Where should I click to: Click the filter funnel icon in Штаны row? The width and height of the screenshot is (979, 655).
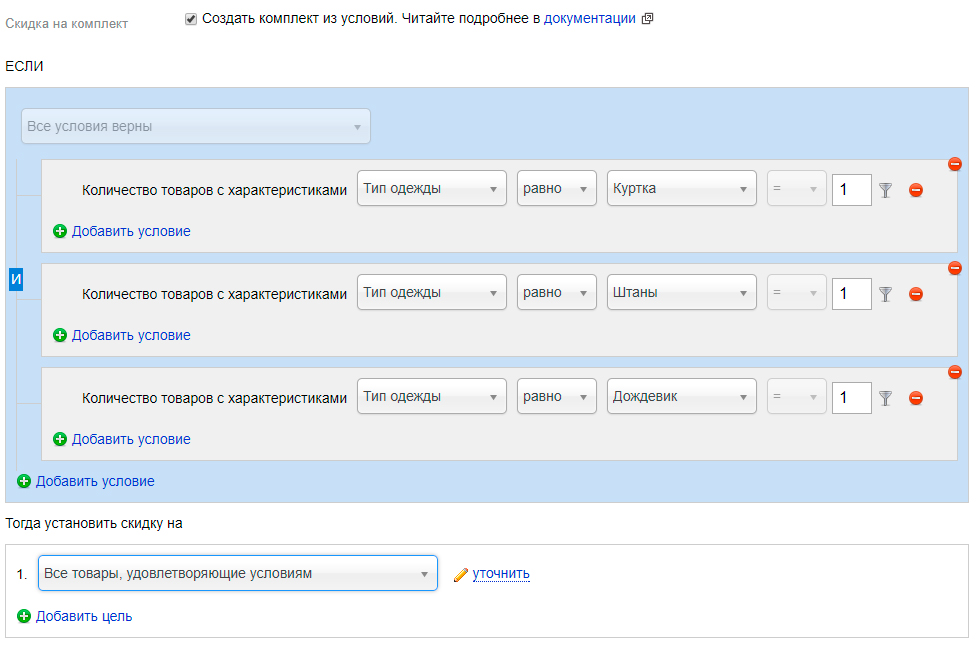[x=885, y=294]
